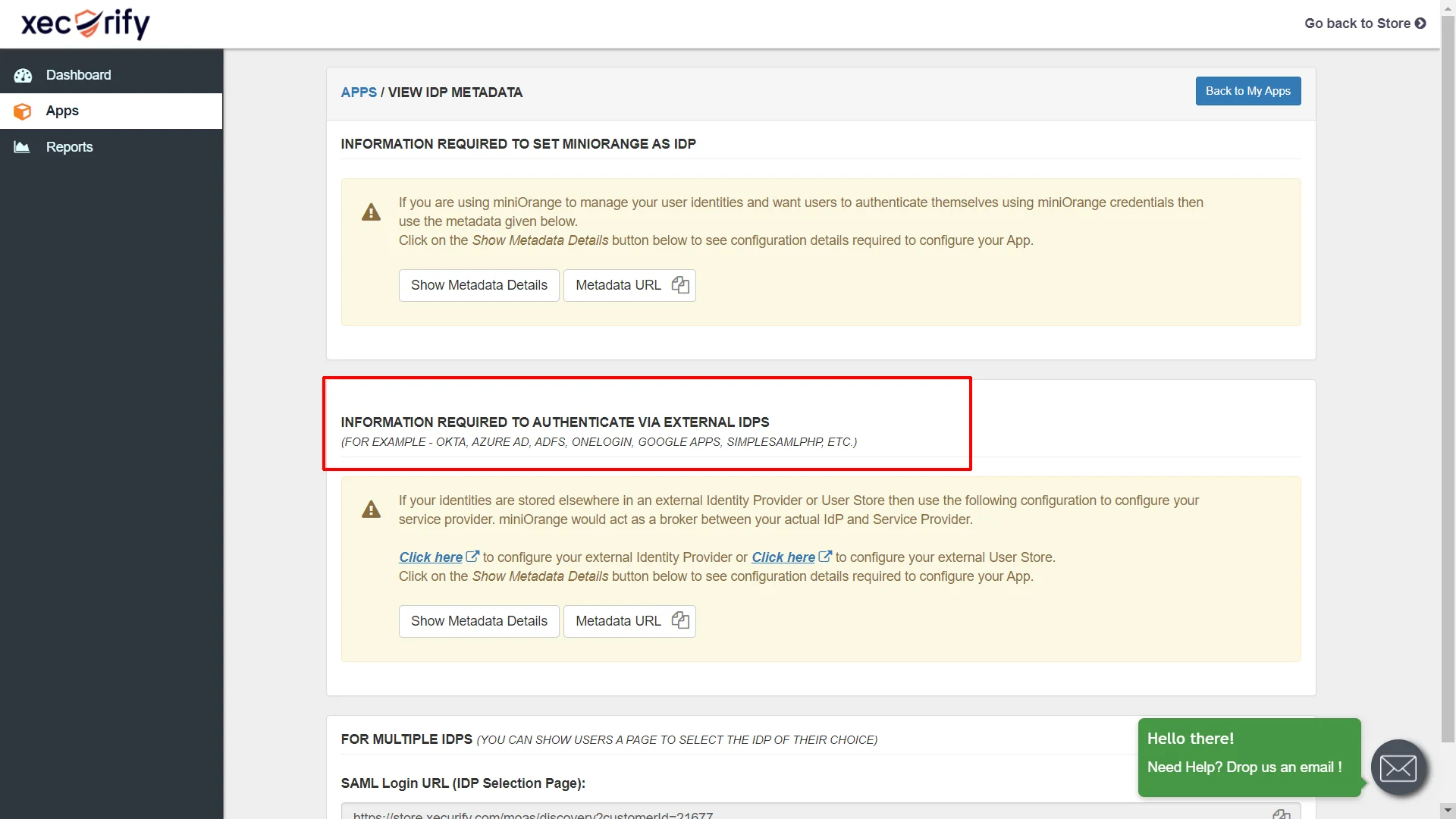
Task: Click here to configure external User Store
Action: coord(783,557)
